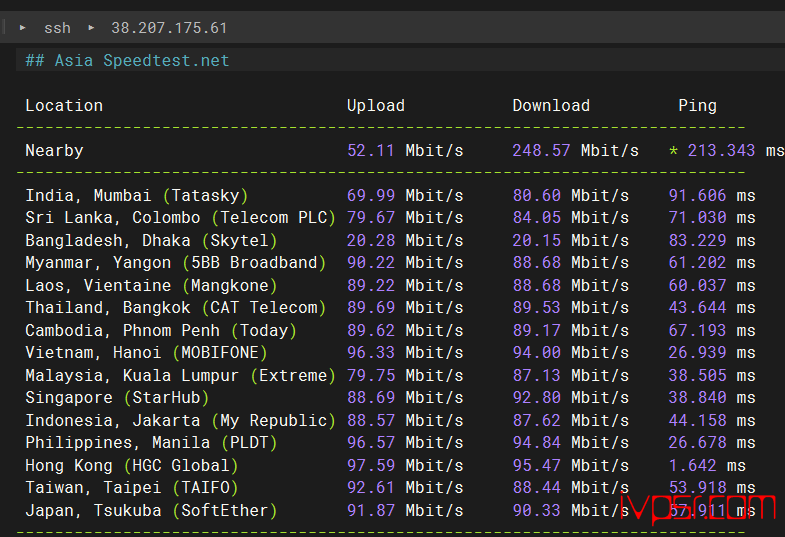Select download value 92.80
785x537 pixels.
[537, 398]
